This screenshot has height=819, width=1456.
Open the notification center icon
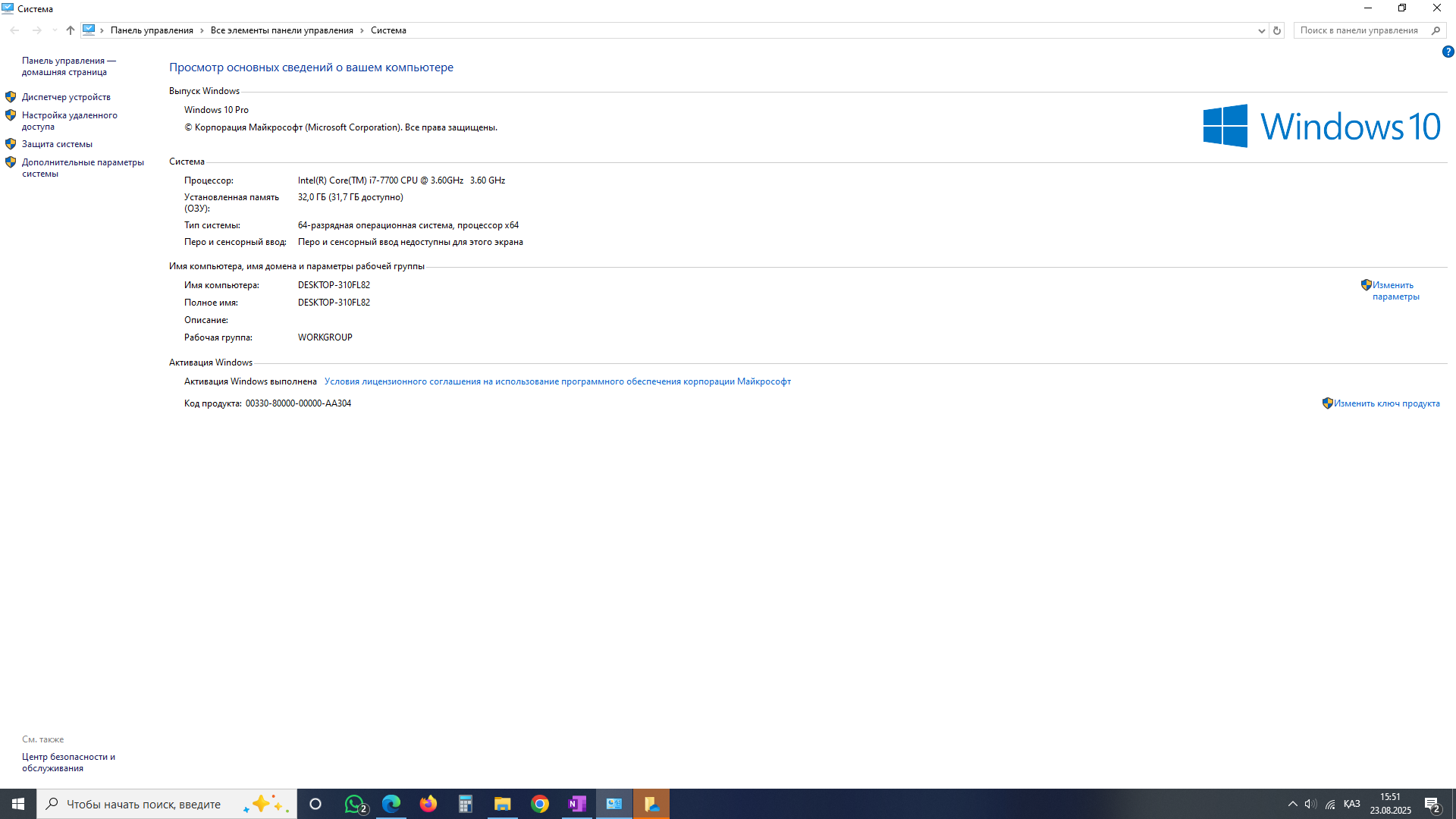pos(1432,804)
